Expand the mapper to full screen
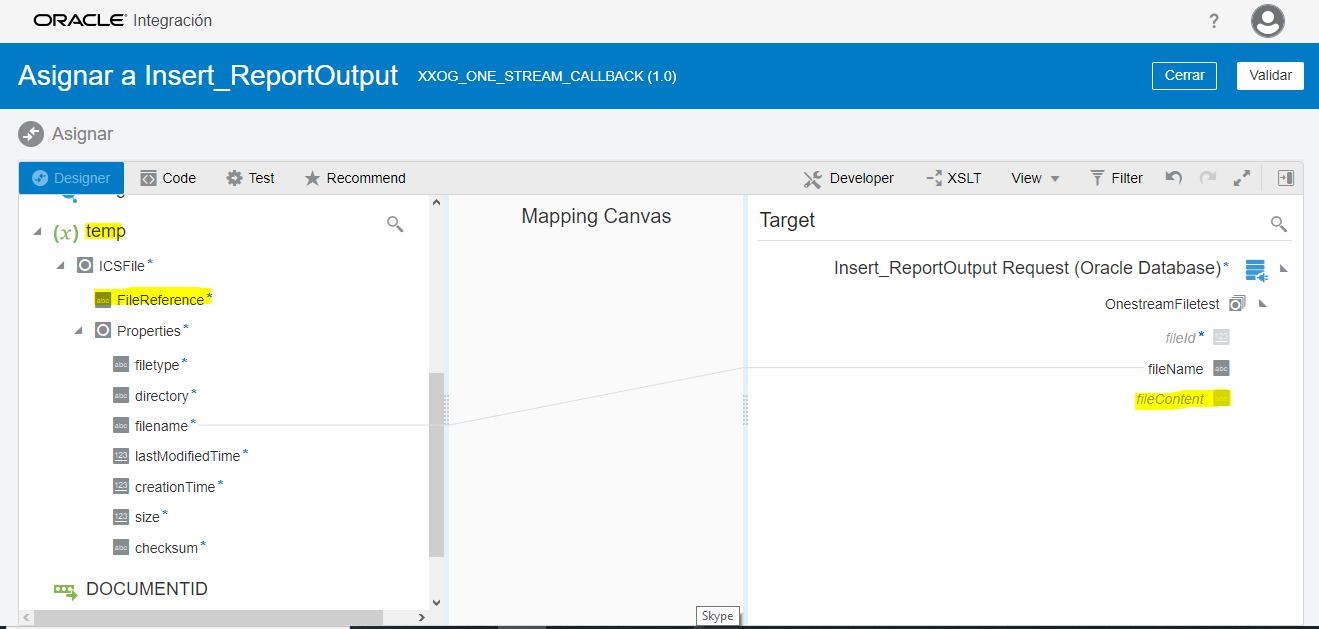Screen dimensions: 1319x629 pyautogui.click(x=1242, y=177)
